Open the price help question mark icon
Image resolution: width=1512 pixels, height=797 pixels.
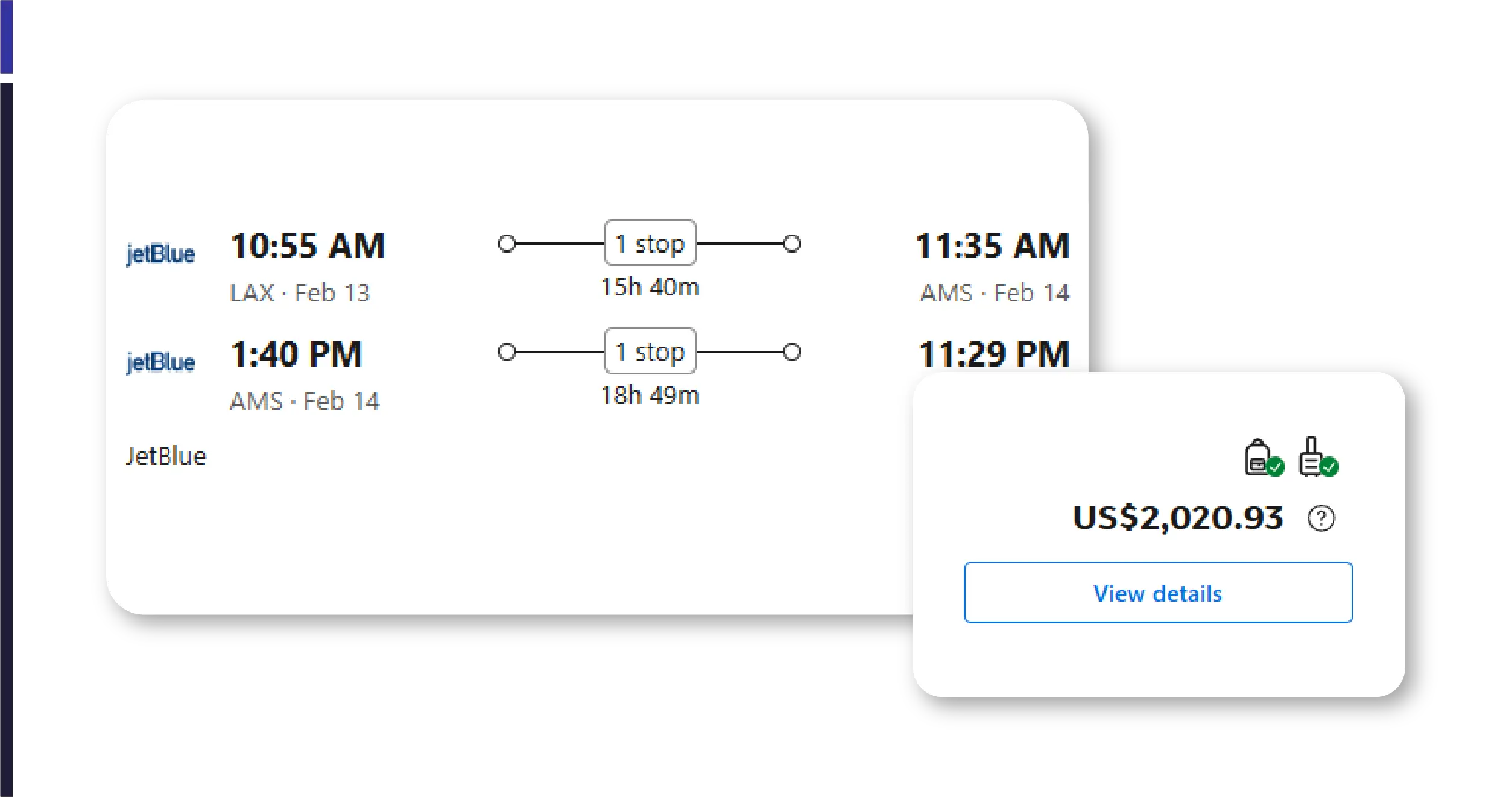click(x=1321, y=518)
